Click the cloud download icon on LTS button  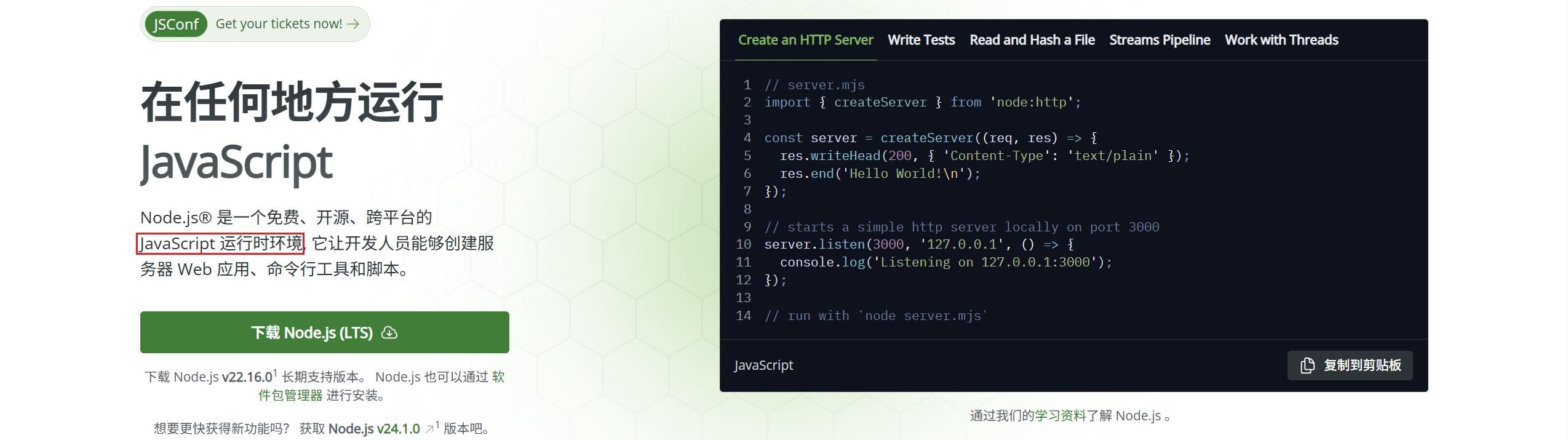[x=389, y=332]
